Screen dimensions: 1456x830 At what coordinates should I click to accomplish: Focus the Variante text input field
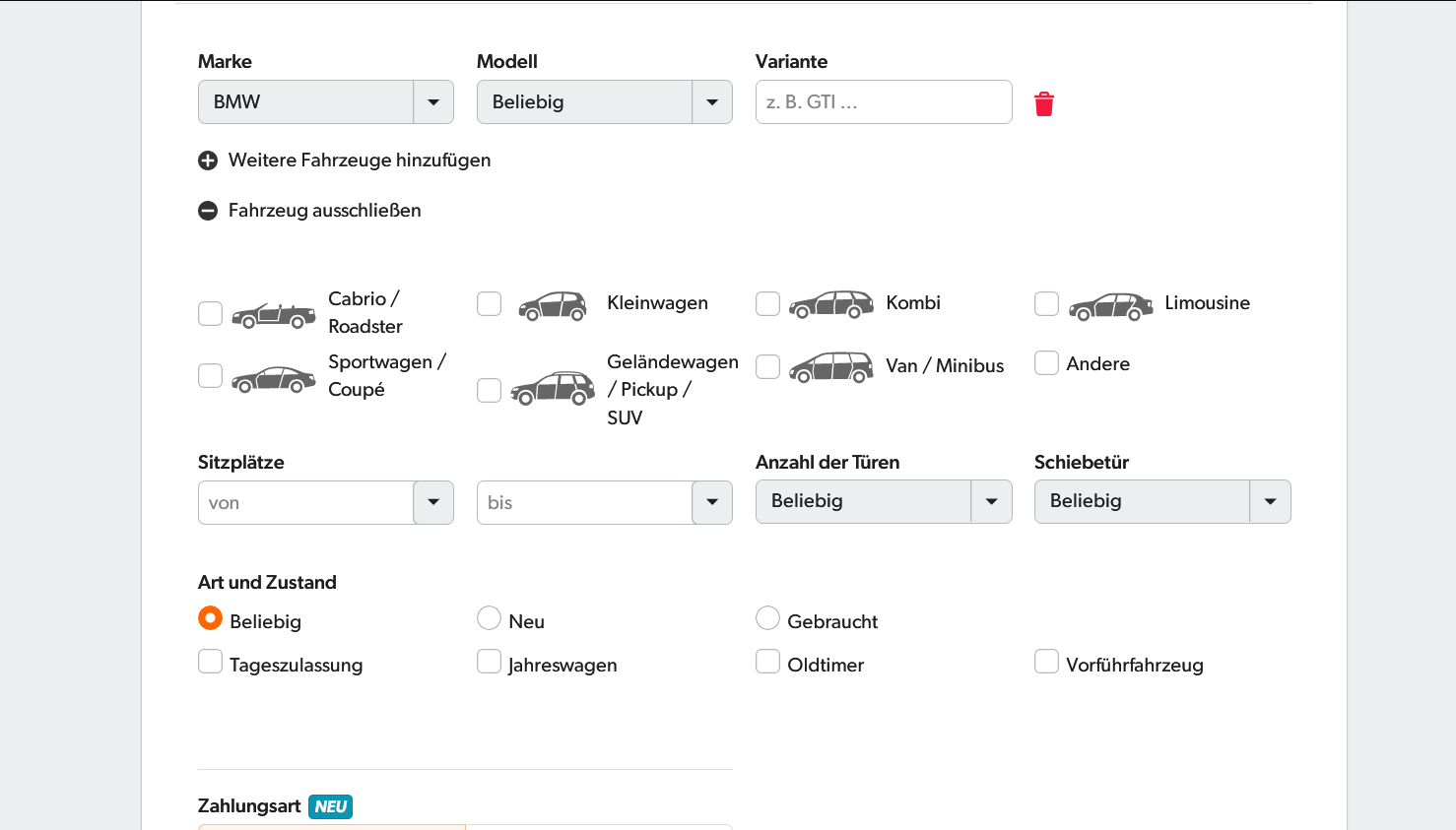click(883, 102)
